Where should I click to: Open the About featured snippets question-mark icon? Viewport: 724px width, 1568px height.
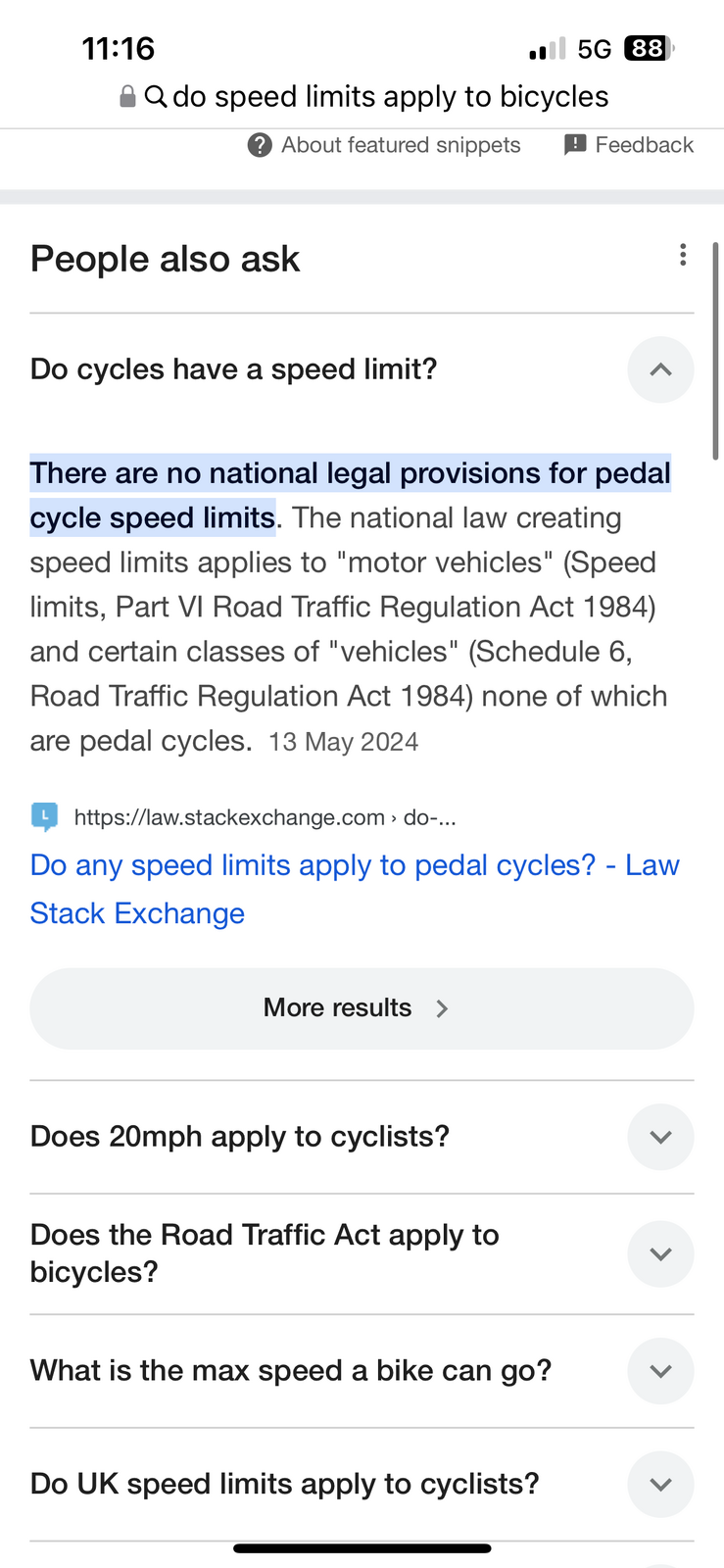point(260,145)
